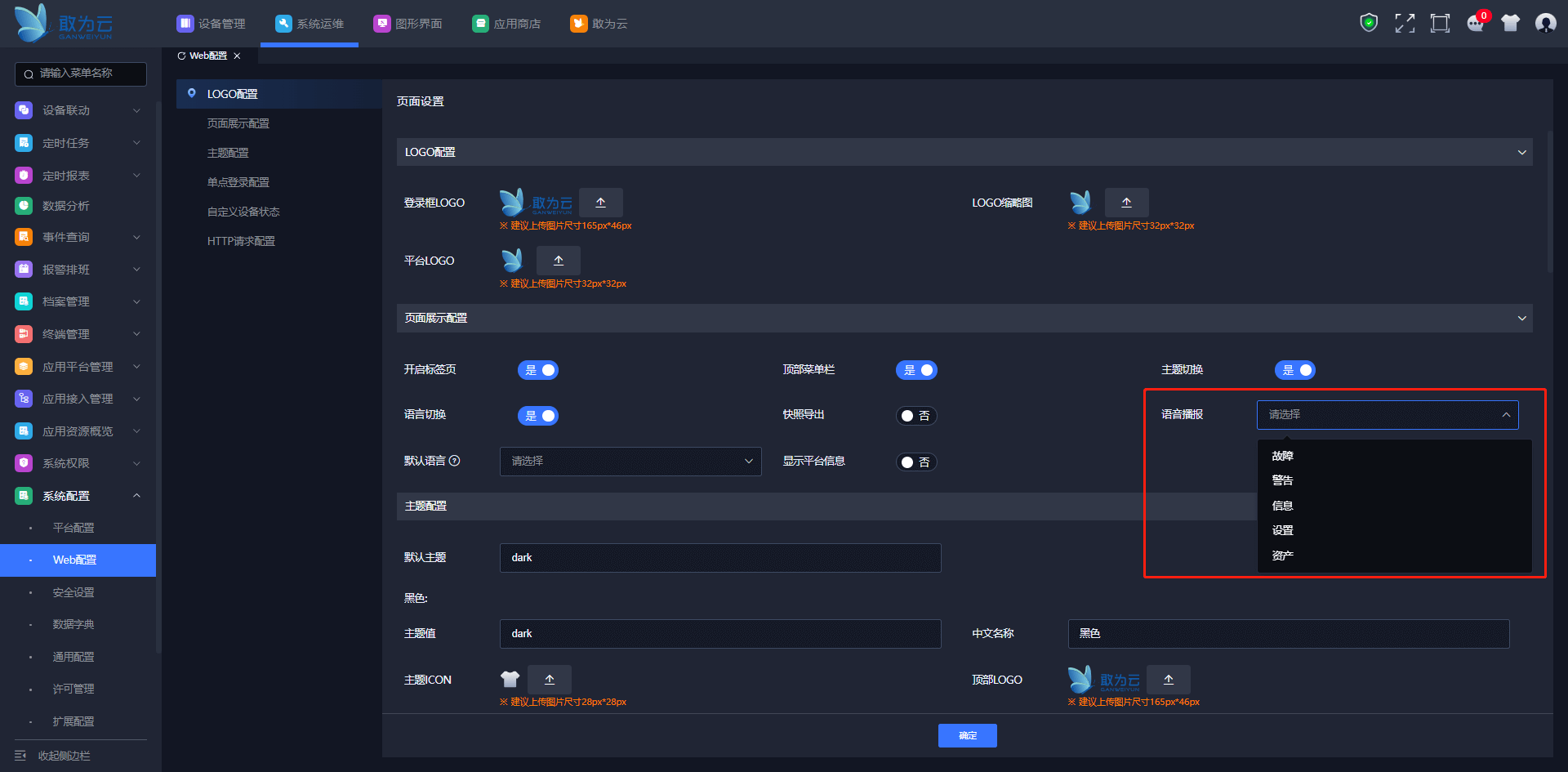
Task: Click the theme switch T-shirt icon in header
Action: 1510,23
